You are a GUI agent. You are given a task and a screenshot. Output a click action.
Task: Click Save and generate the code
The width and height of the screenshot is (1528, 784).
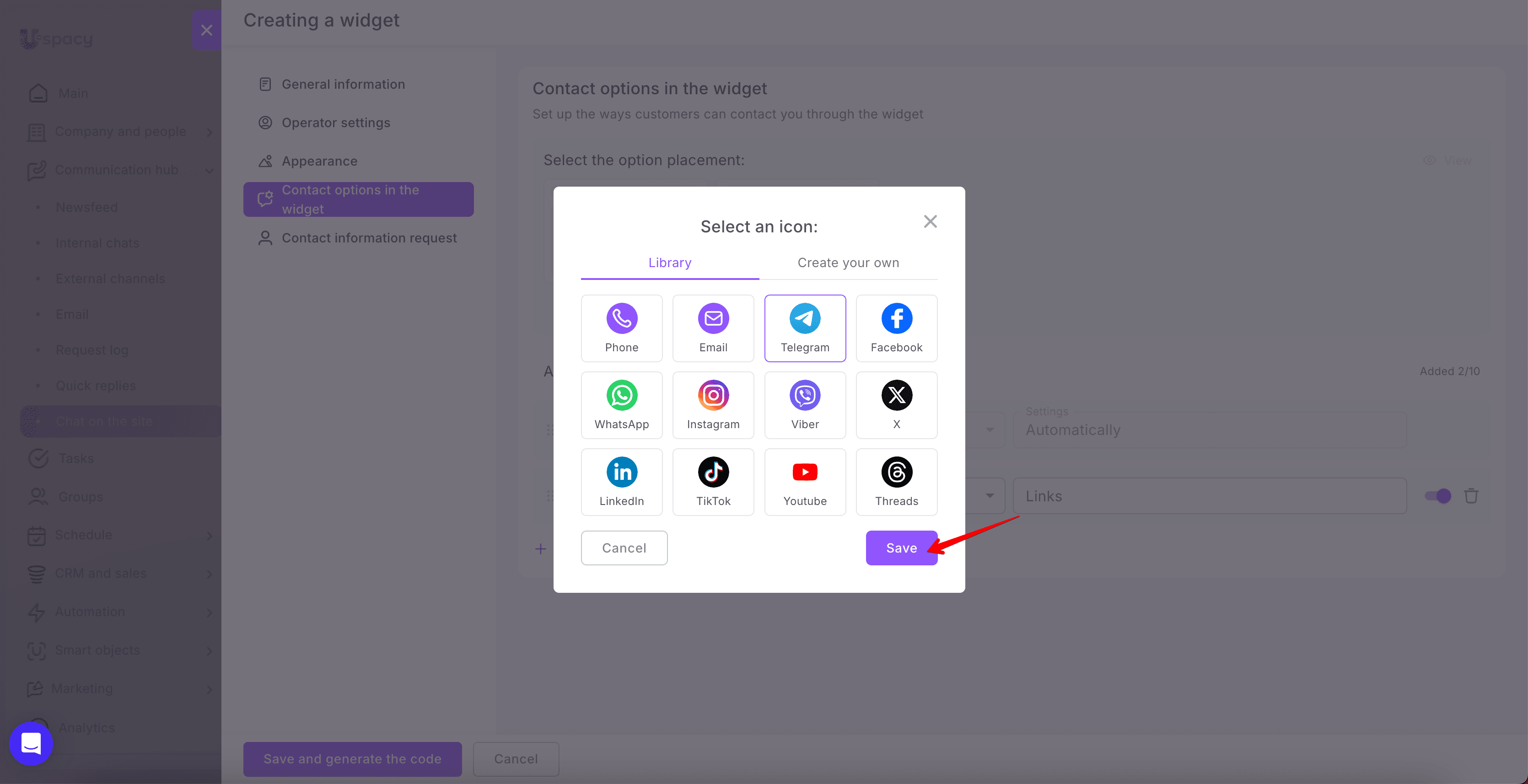coord(352,759)
